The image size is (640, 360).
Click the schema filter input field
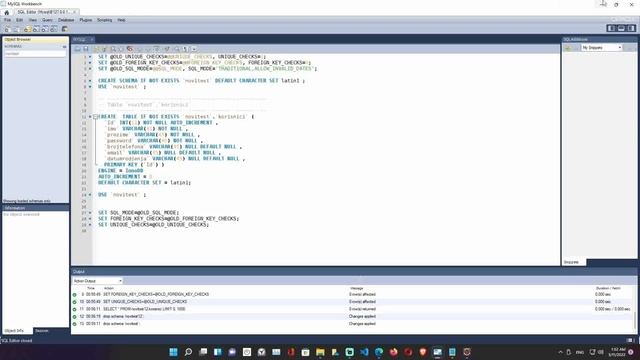point(35,53)
